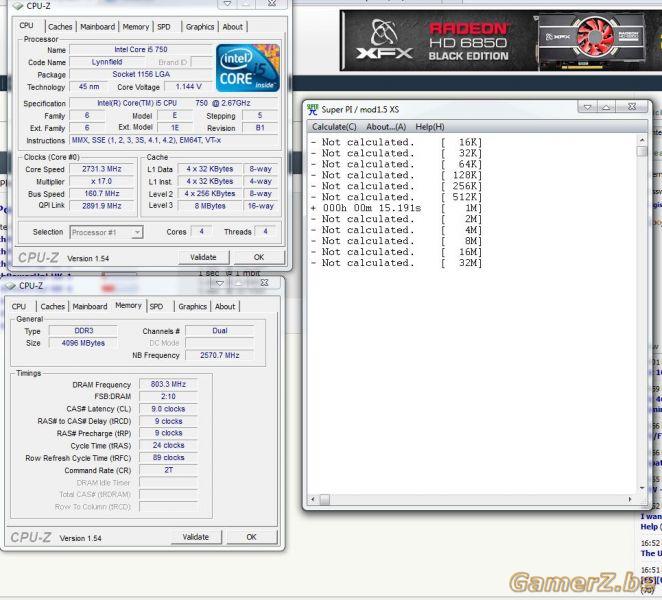Click the Level 3 cache value '8 MBytes'
Image resolution: width=662 pixels, height=600 pixels.
coord(210,206)
